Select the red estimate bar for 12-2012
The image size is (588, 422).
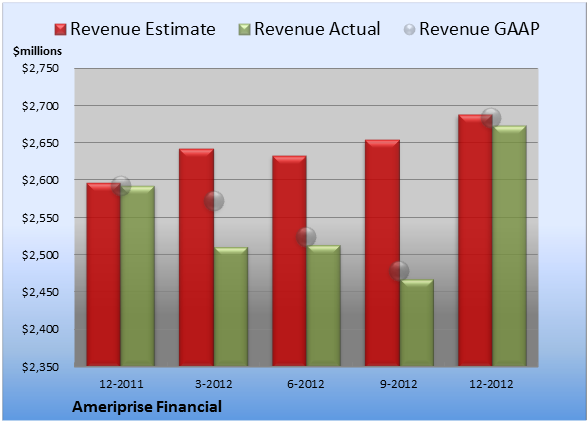(x=475, y=240)
